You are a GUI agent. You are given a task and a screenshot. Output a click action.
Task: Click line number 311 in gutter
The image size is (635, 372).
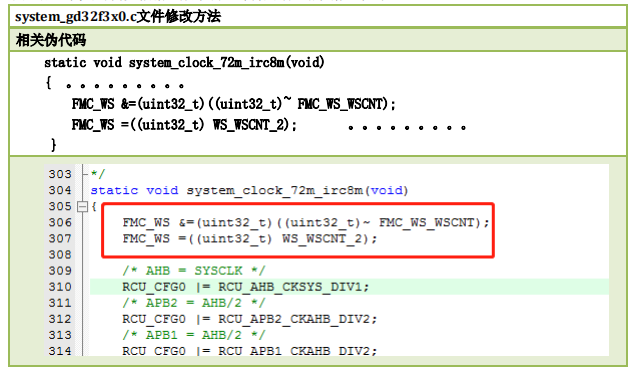[x=60, y=303]
